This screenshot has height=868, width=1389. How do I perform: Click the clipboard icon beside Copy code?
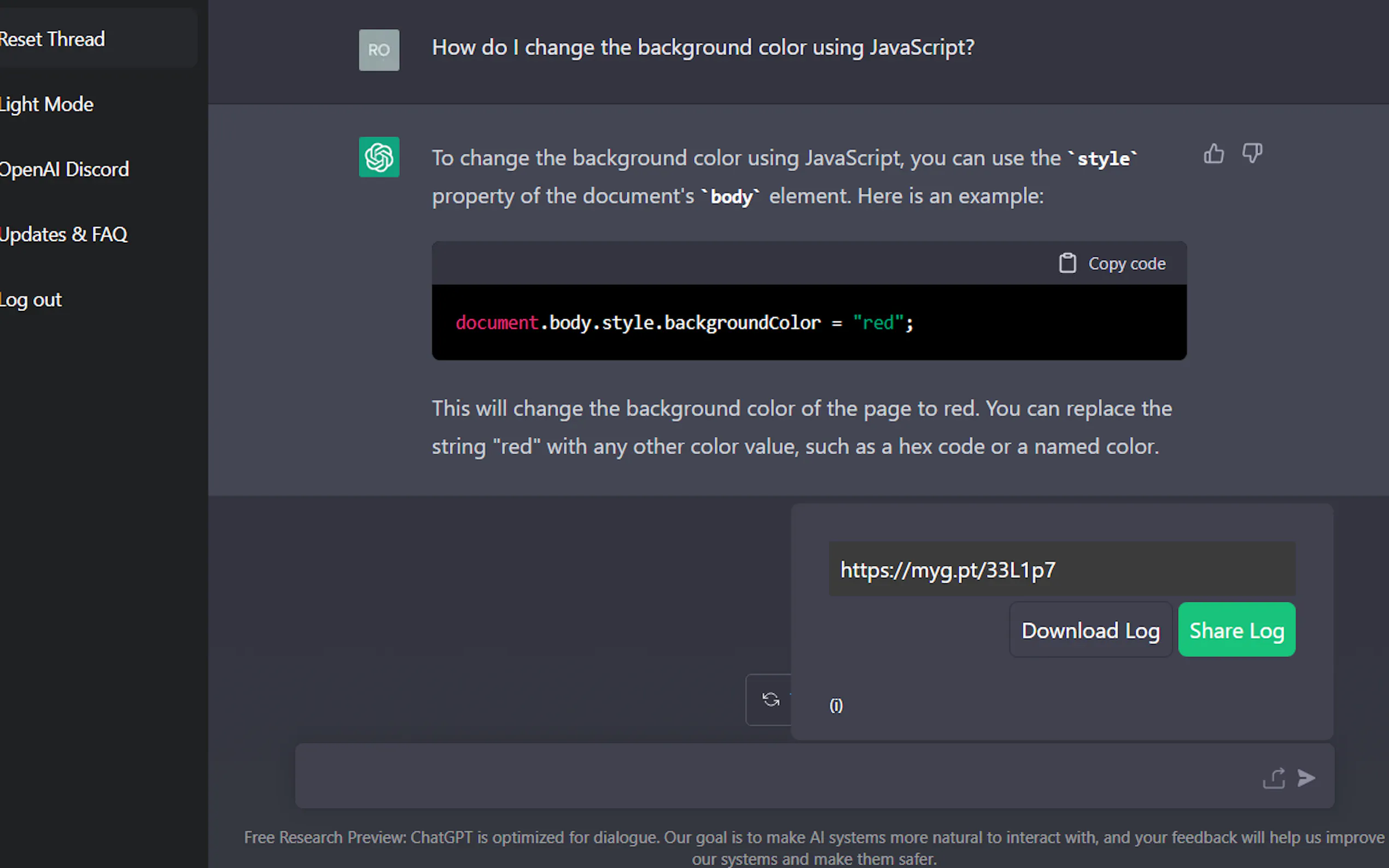[x=1067, y=263]
